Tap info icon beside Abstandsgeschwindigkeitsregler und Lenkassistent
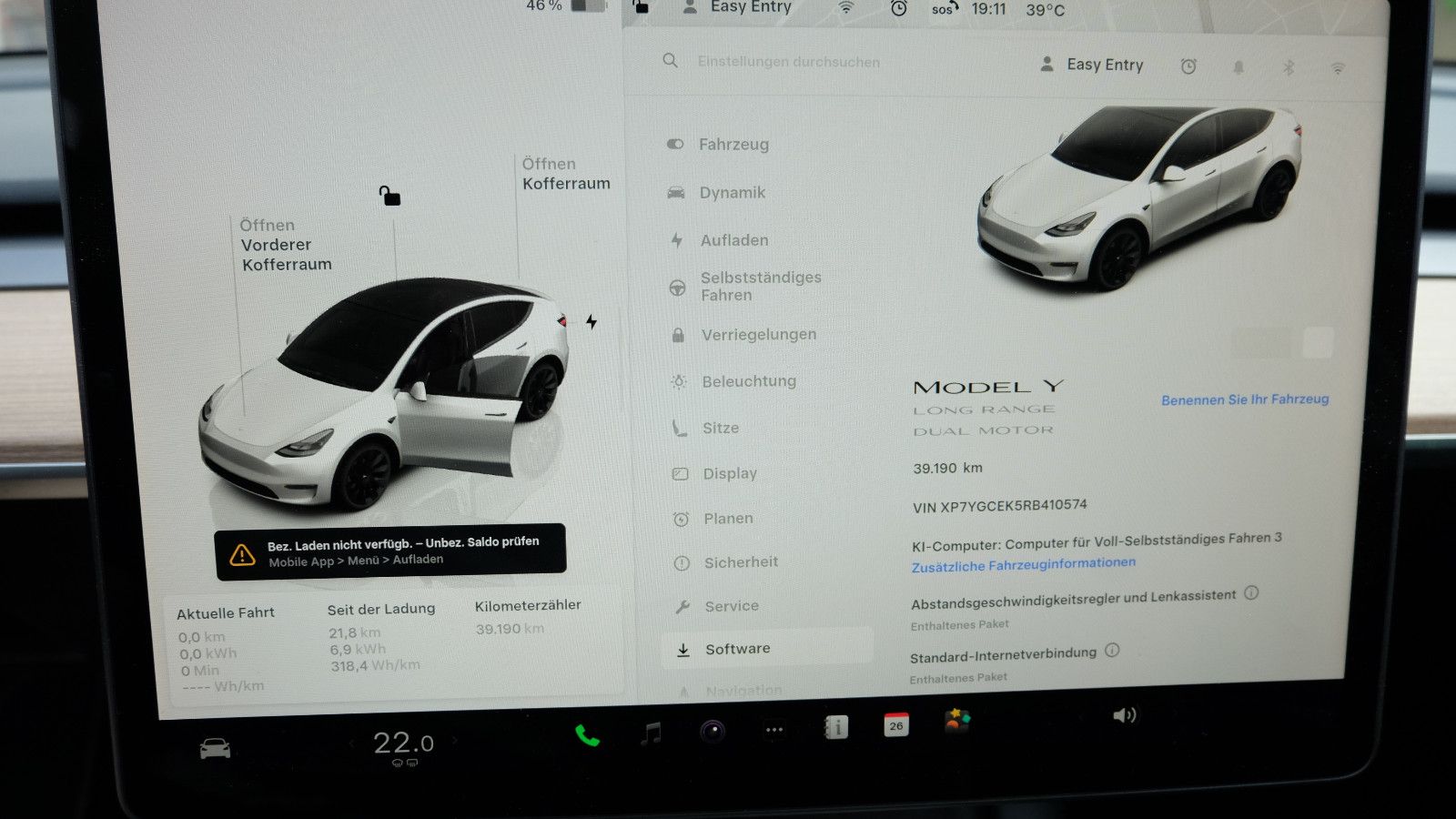This screenshot has height=819, width=1456. [x=1251, y=593]
